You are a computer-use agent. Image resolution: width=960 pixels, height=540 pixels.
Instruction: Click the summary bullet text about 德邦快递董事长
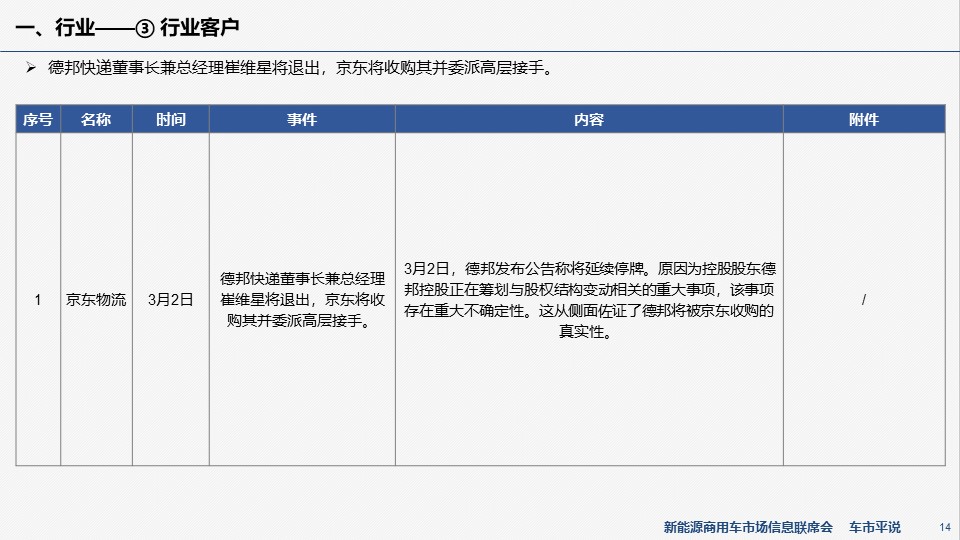301,68
